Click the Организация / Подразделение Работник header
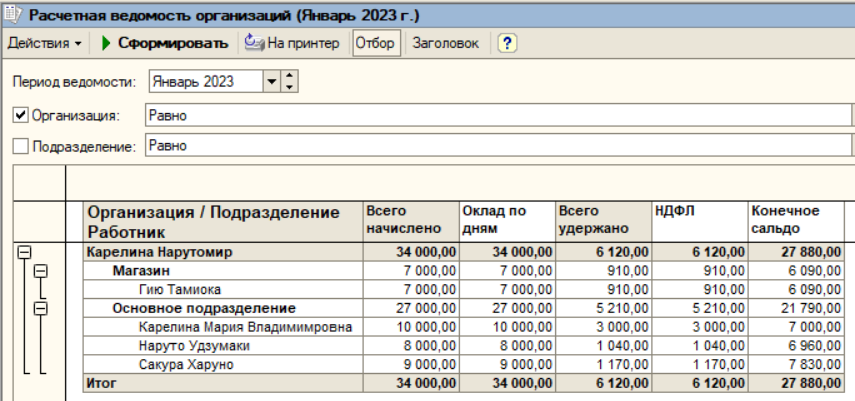This screenshot has width=855, height=401. click(x=223, y=222)
